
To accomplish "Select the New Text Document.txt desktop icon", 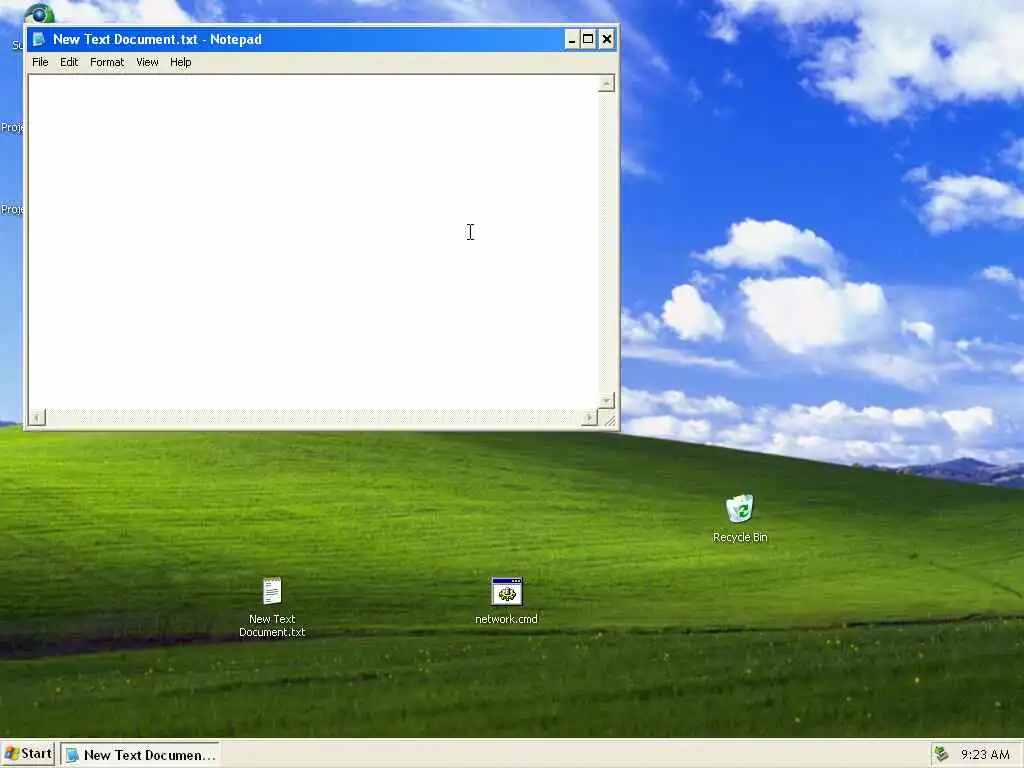I will pos(272,591).
